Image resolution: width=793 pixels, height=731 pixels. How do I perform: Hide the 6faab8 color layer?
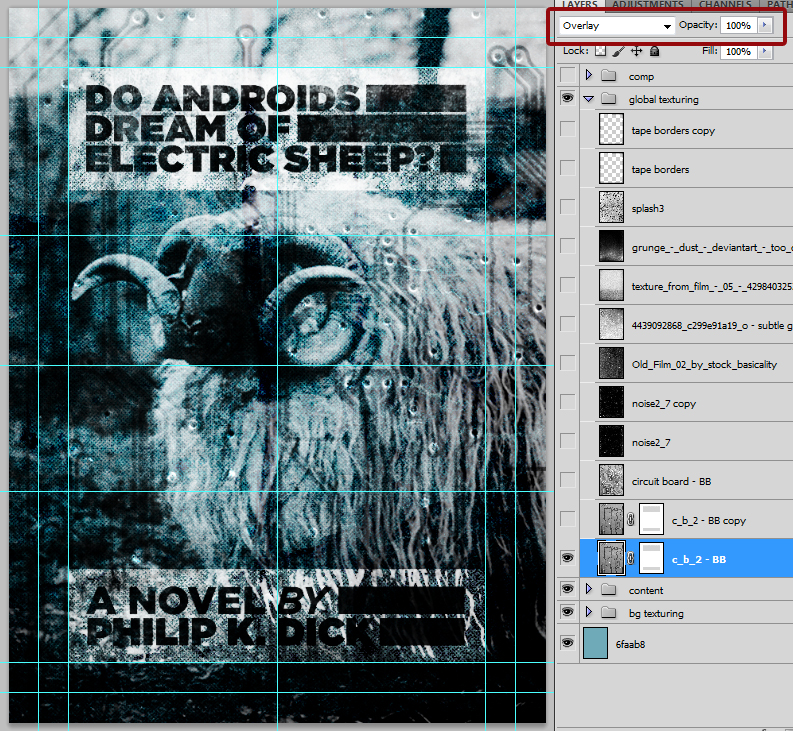567,643
